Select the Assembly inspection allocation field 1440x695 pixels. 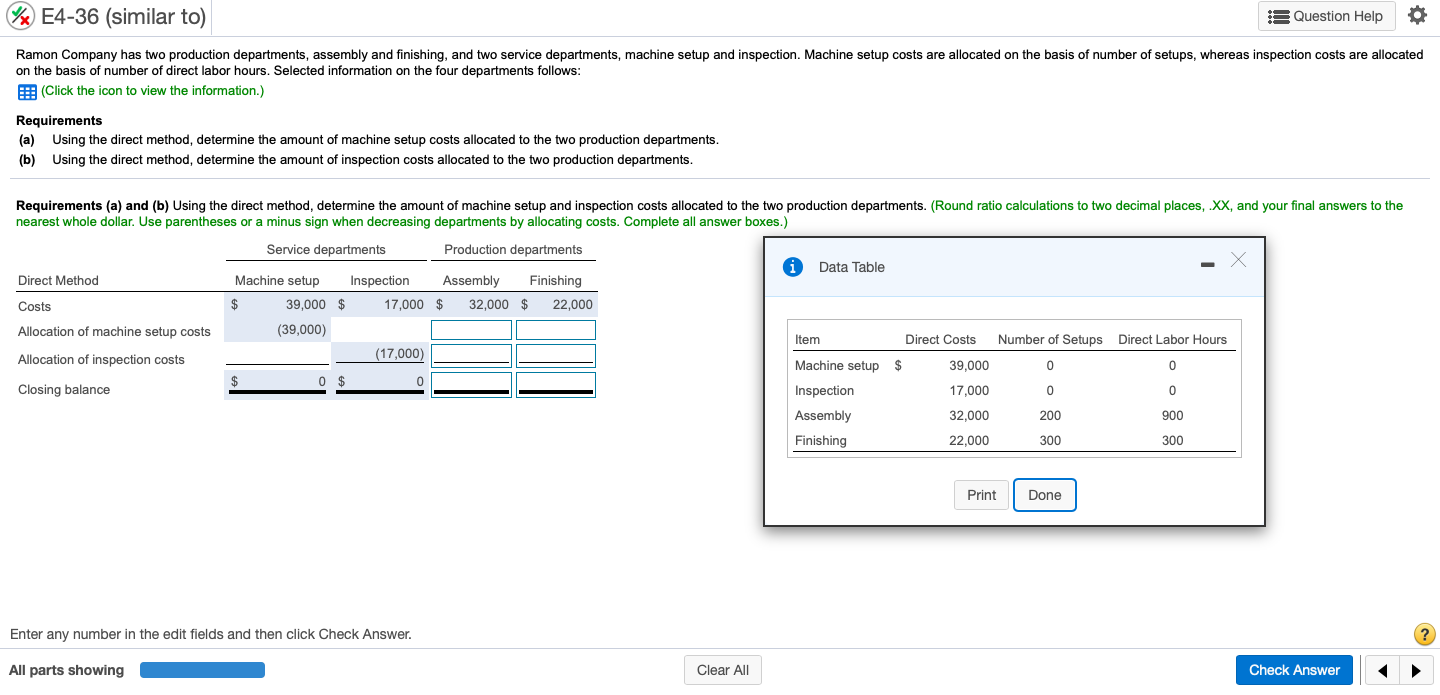point(471,355)
